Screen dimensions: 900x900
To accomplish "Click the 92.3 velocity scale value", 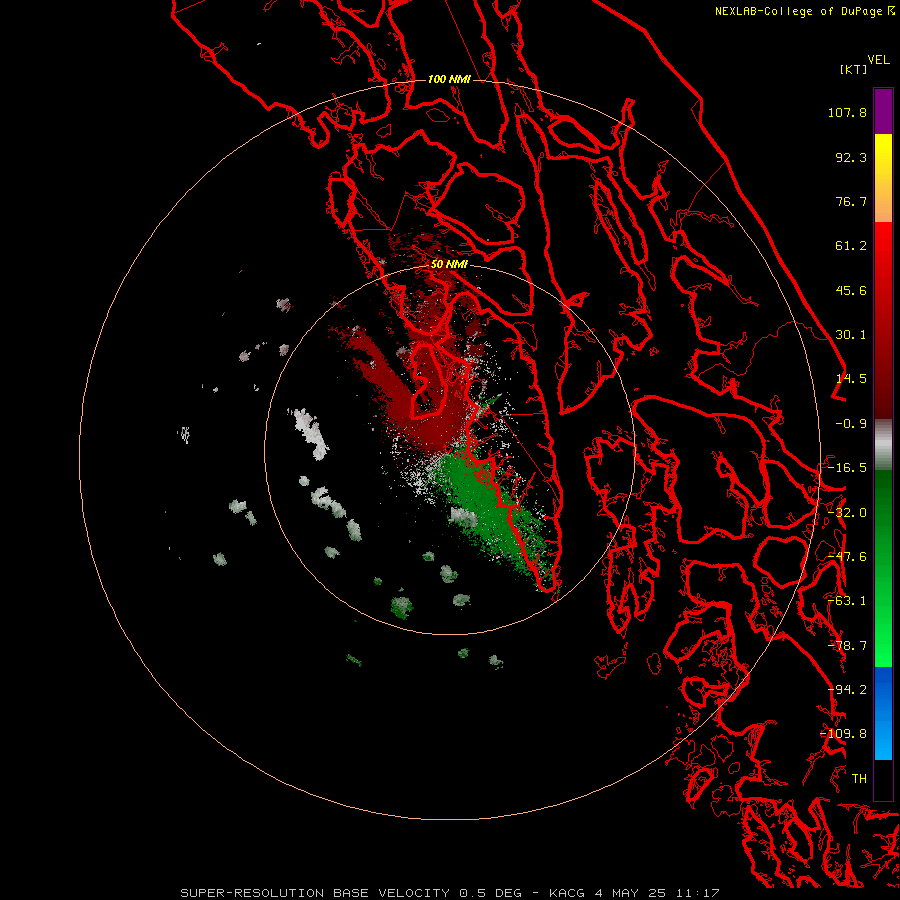I will (851, 157).
